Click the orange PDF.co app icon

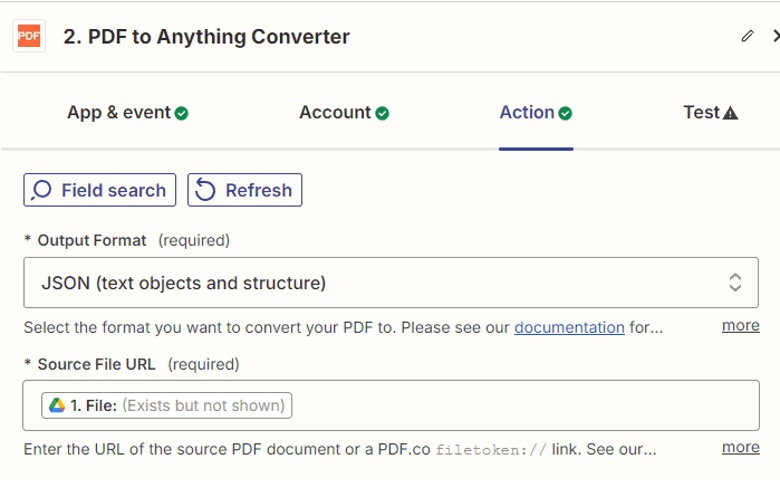pyautogui.click(x=29, y=36)
